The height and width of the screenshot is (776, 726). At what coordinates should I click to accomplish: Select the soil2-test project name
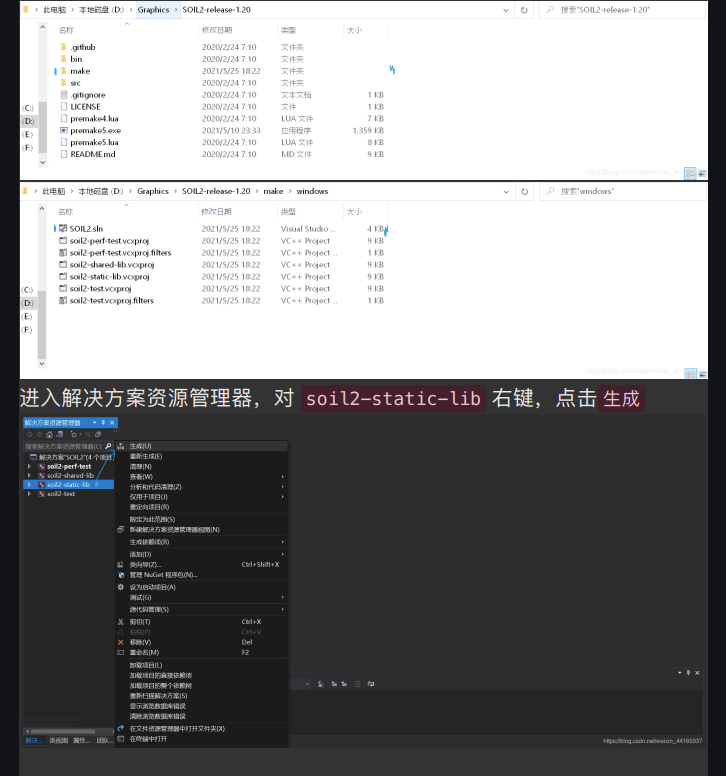point(61,493)
